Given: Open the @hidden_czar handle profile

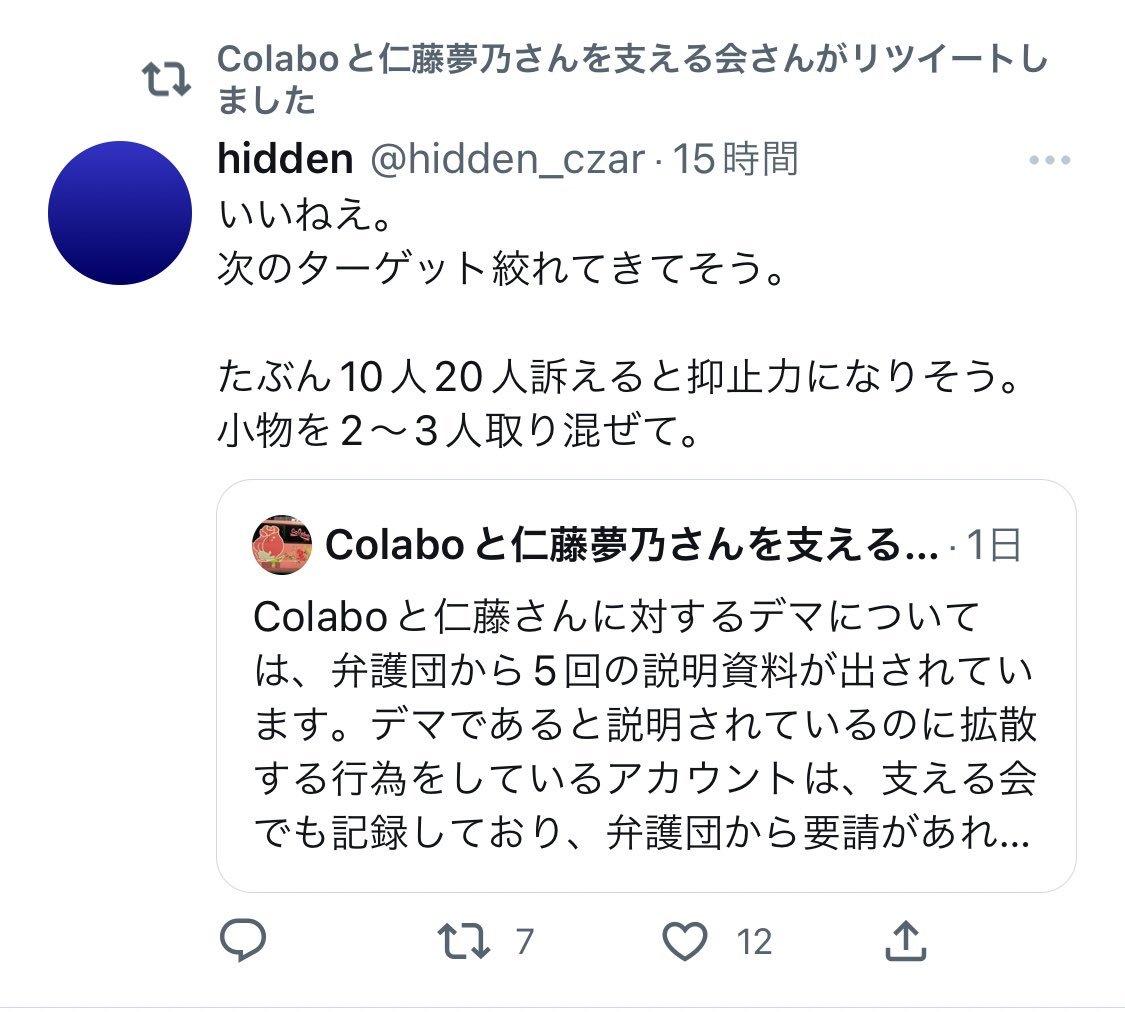Looking at the screenshot, I should (x=507, y=159).
